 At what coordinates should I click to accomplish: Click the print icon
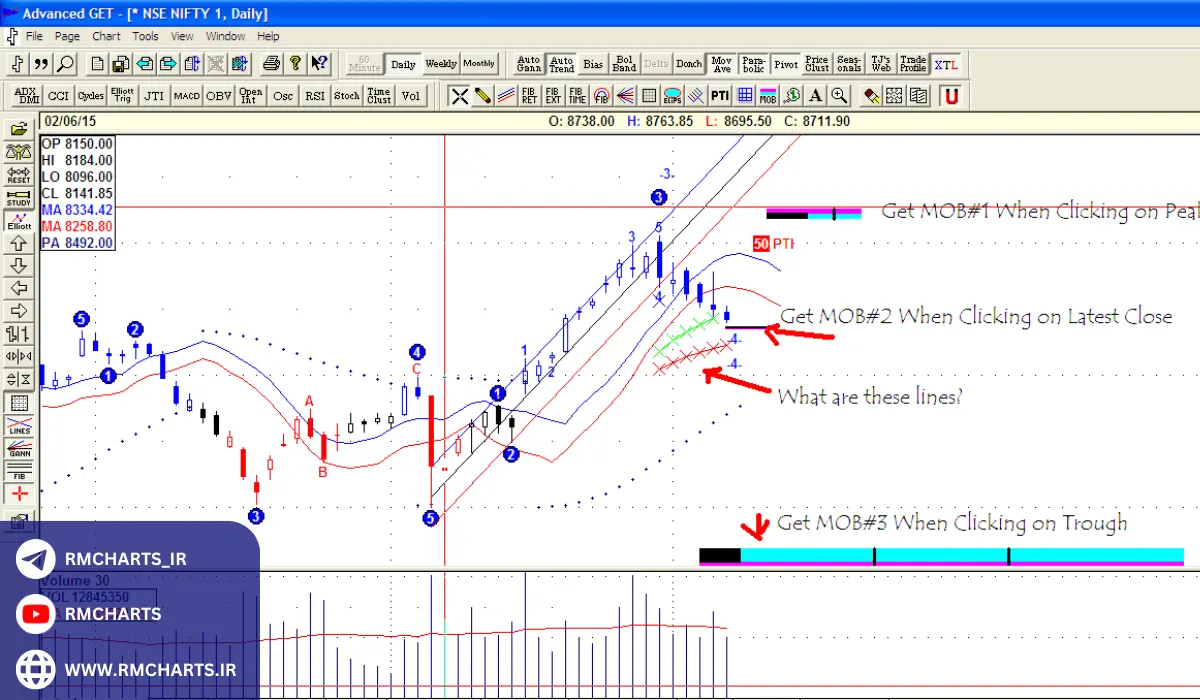(270, 64)
